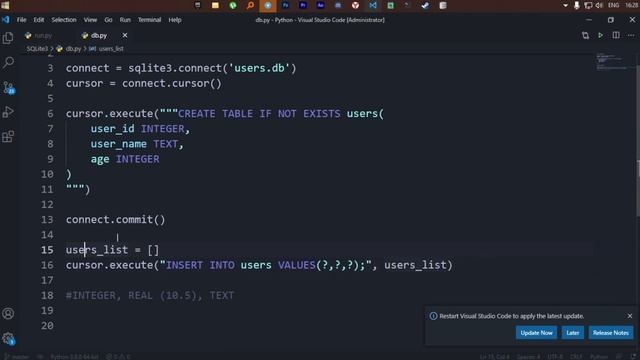Open the Search view in the activity bar
This screenshot has width=640, height=360.
coord(8,62)
